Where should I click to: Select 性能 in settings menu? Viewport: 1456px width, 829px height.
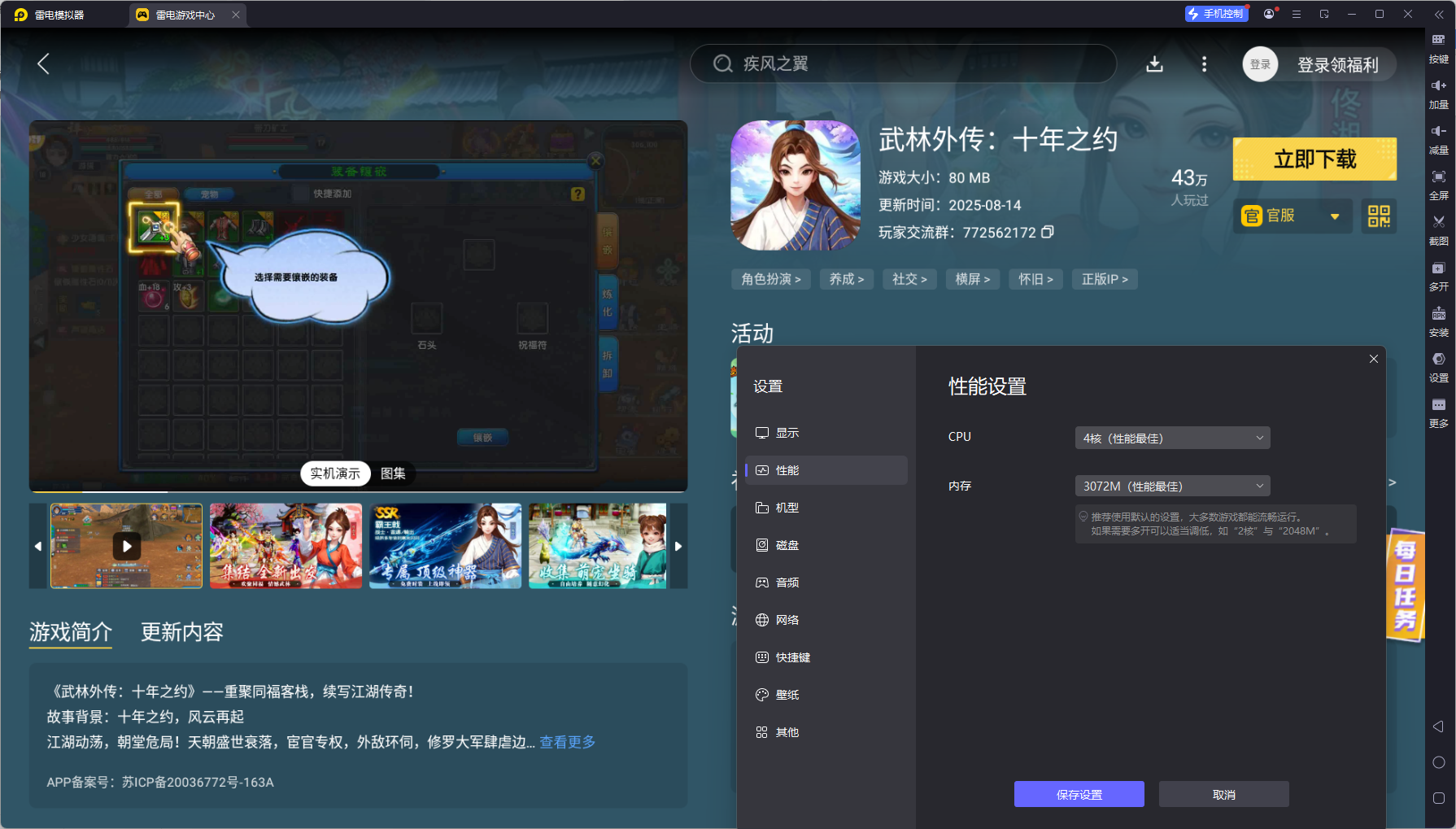pyautogui.click(x=826, y=470)
